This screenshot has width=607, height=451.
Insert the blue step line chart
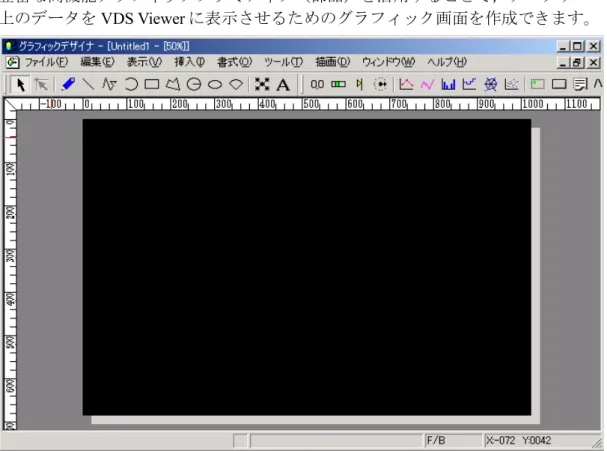[x=469, y=84]
